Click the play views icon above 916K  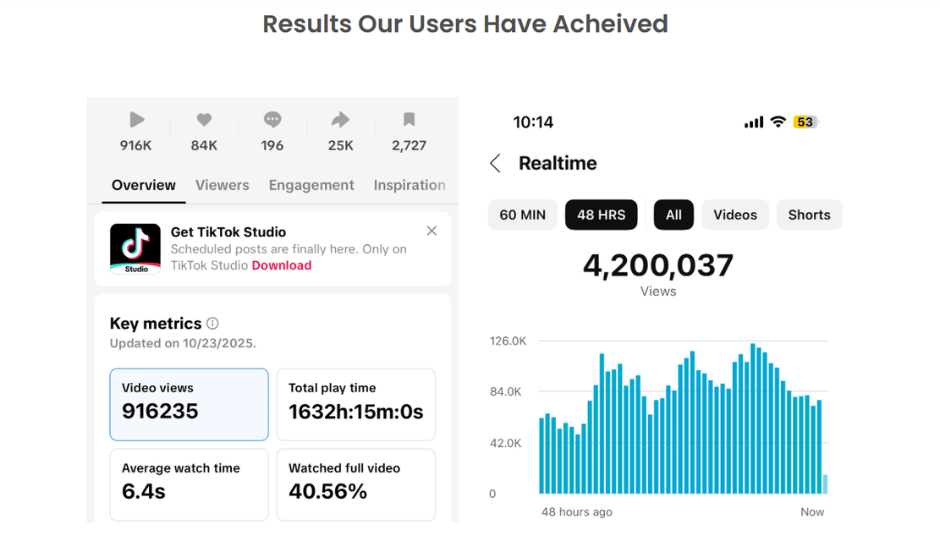click(137, 120)
